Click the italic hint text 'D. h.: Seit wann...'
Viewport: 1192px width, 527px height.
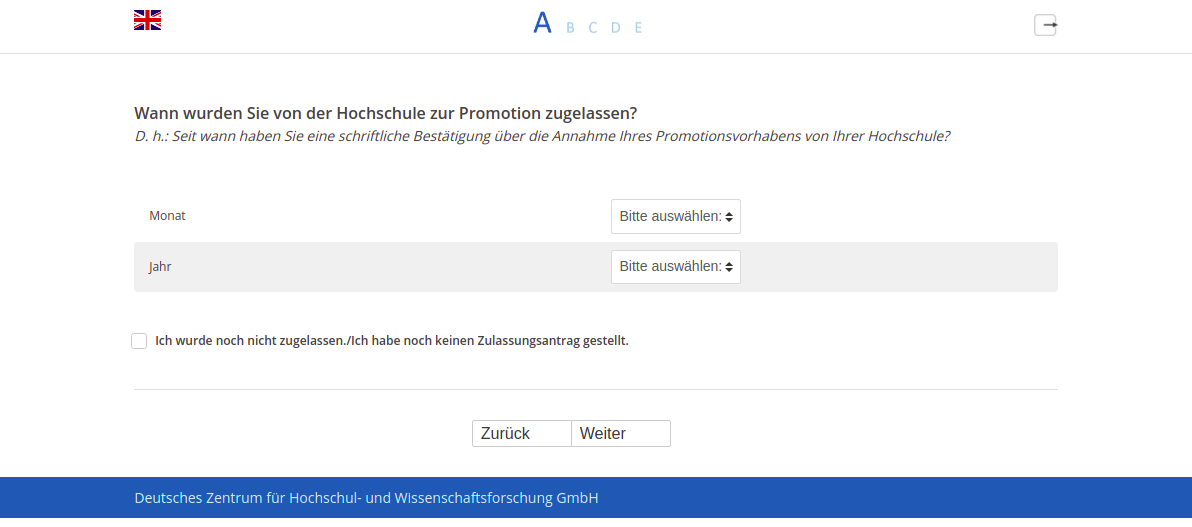coord(542,137)
